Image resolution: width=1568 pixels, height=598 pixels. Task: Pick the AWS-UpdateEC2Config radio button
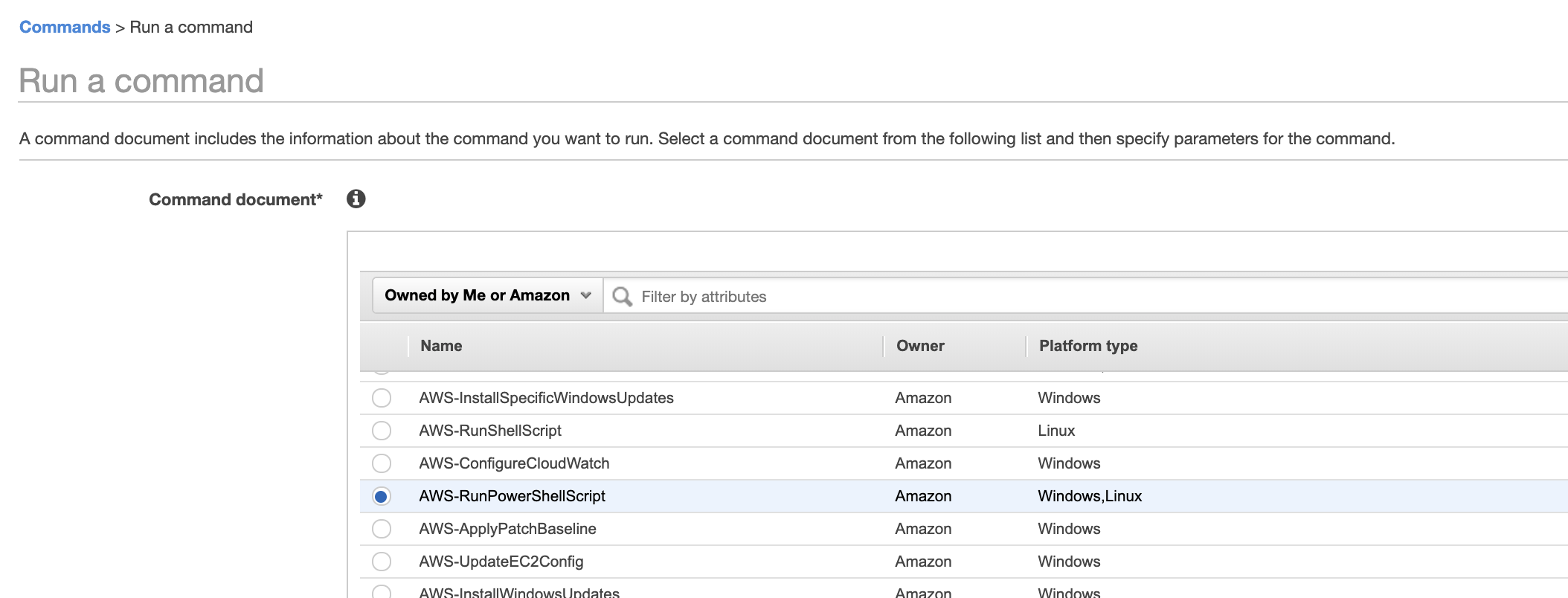382,562
